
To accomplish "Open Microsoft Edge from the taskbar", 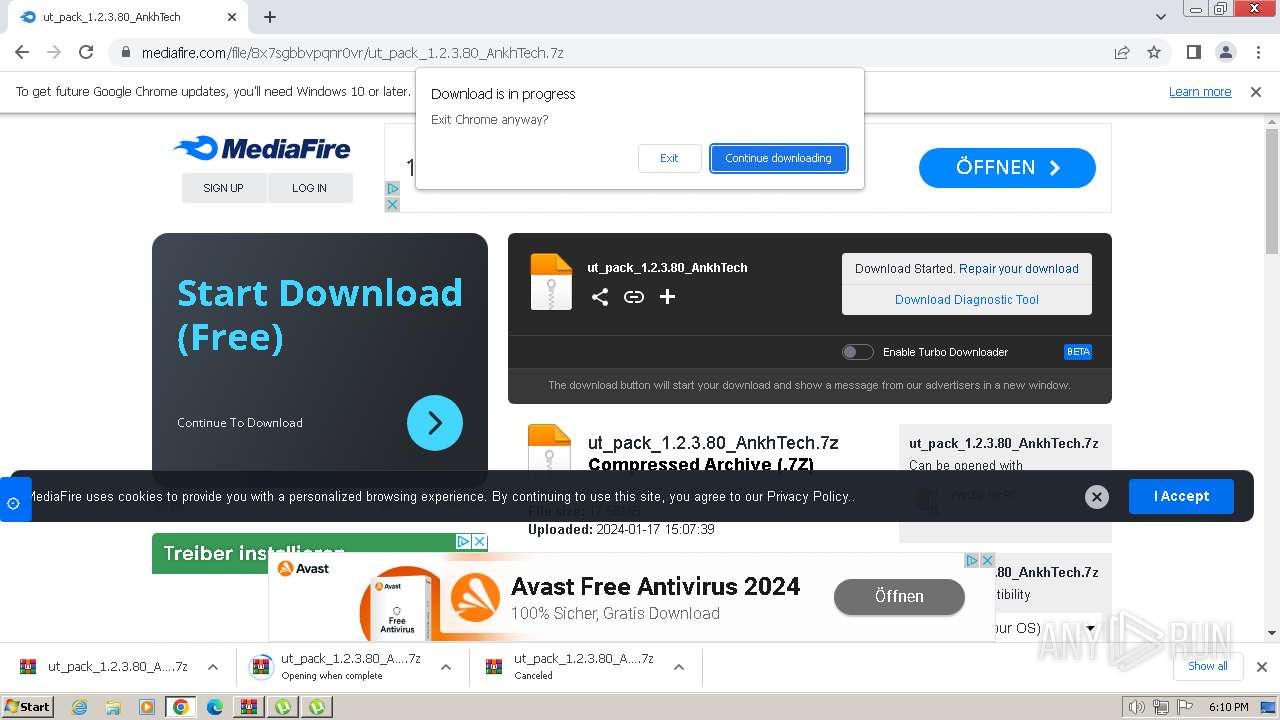I will (214, 707).
